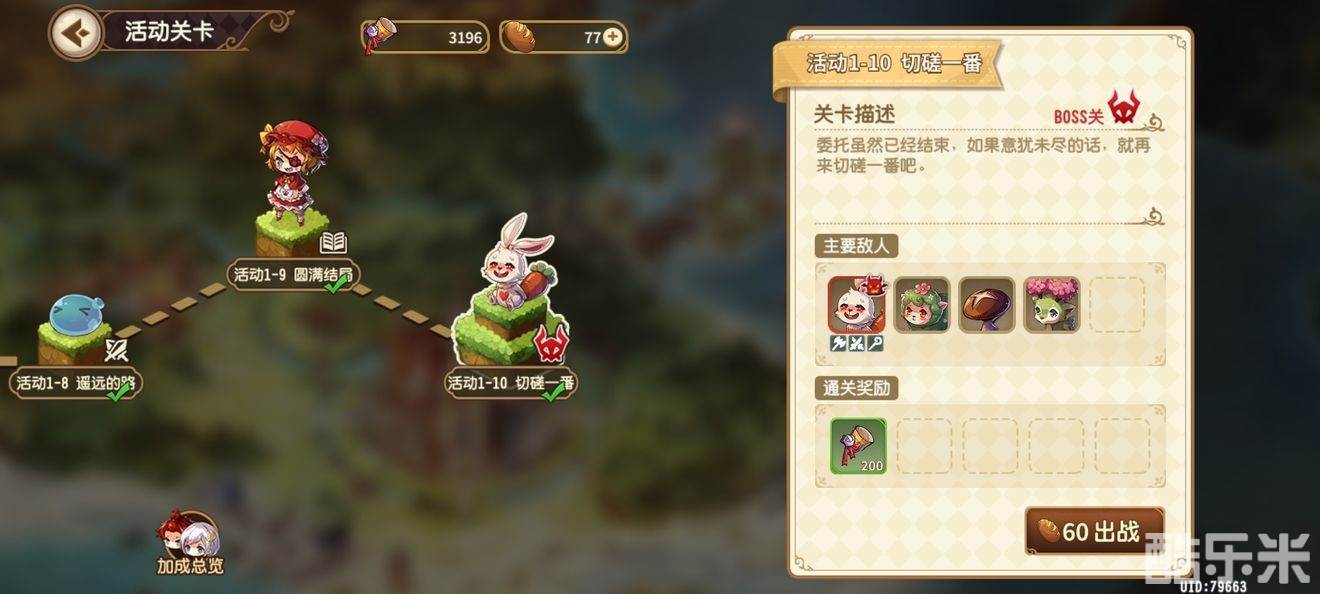Viewport: 1320px width, 594px height.
Task: Start battle with 60 出战 button
Action: pyautogui.click(x=1094, y=531)
